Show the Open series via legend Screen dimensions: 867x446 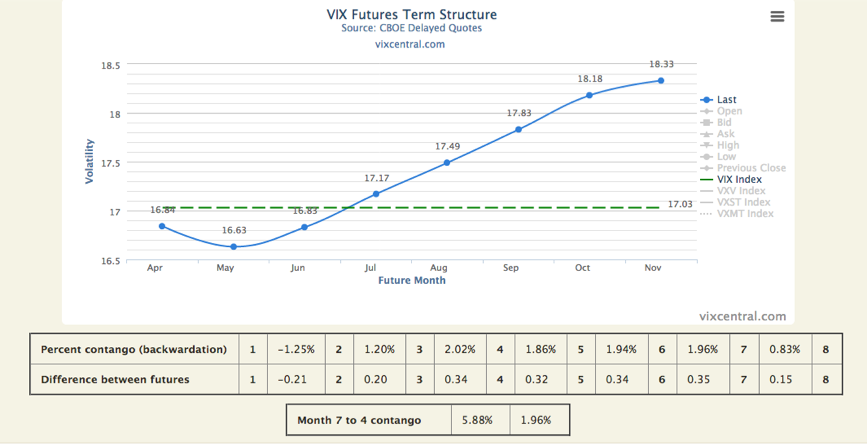pos(729,111)
